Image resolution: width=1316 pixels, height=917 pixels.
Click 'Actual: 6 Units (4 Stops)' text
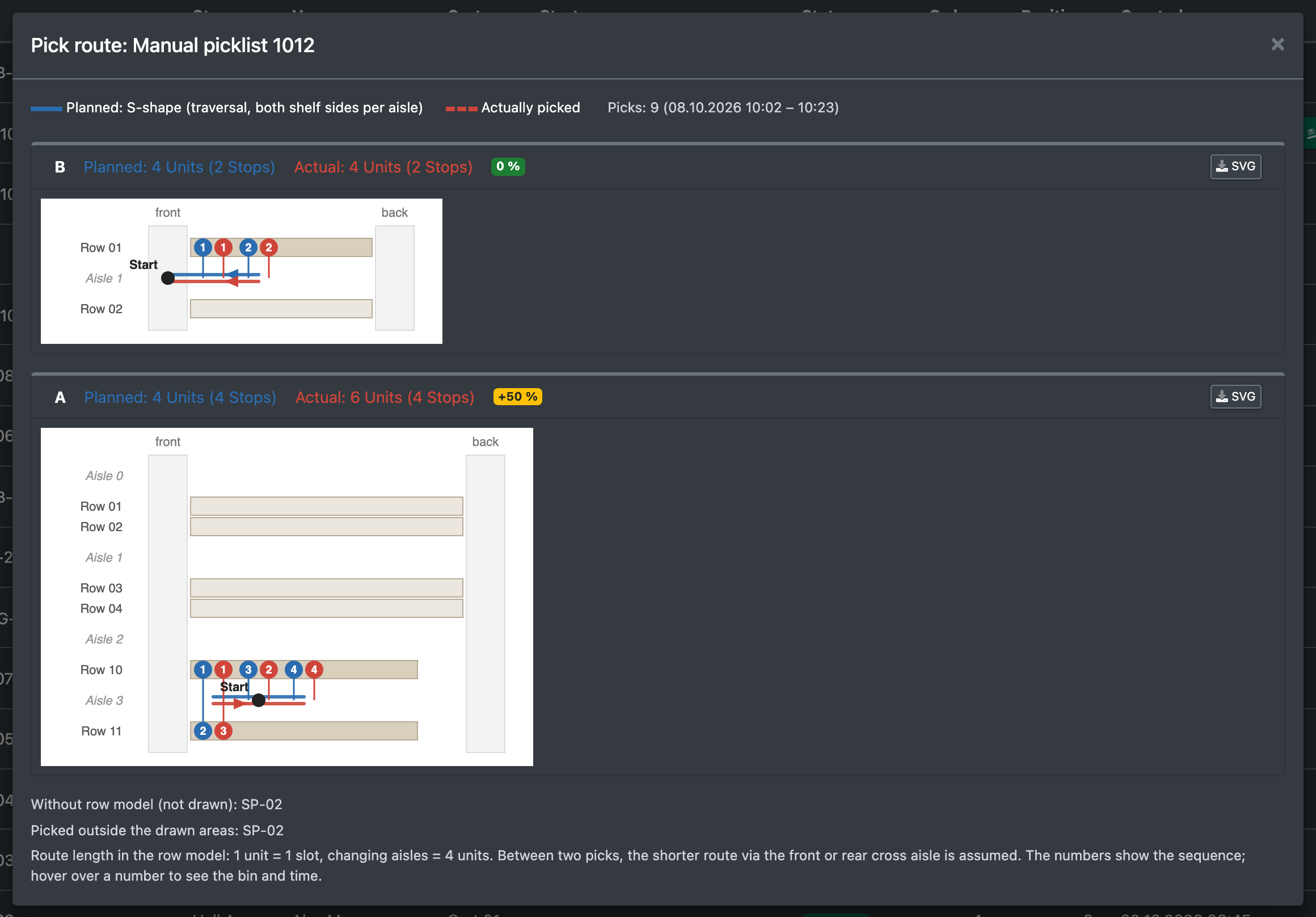[385, 397]
